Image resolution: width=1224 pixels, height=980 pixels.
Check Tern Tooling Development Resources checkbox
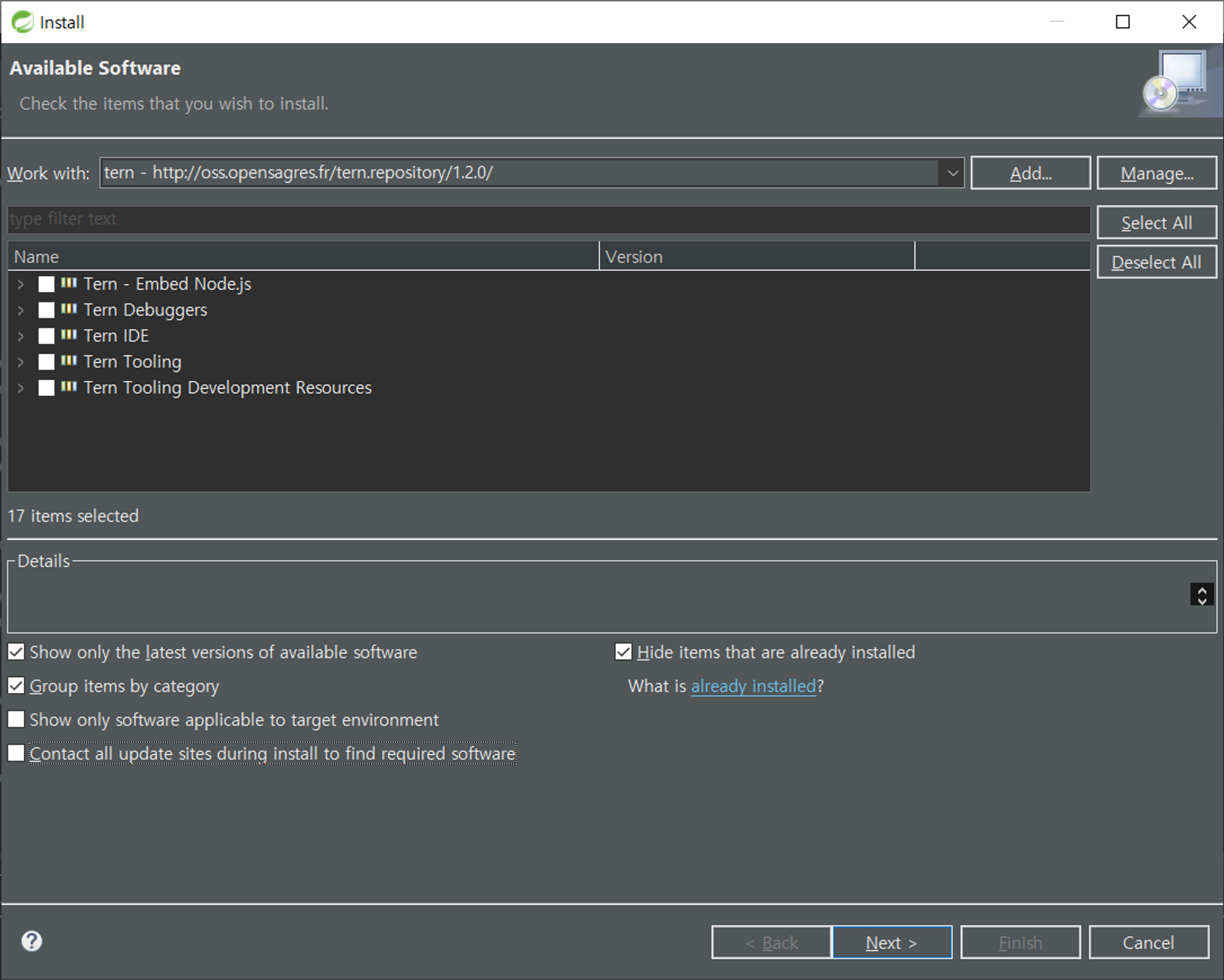(x=47, y=388)
